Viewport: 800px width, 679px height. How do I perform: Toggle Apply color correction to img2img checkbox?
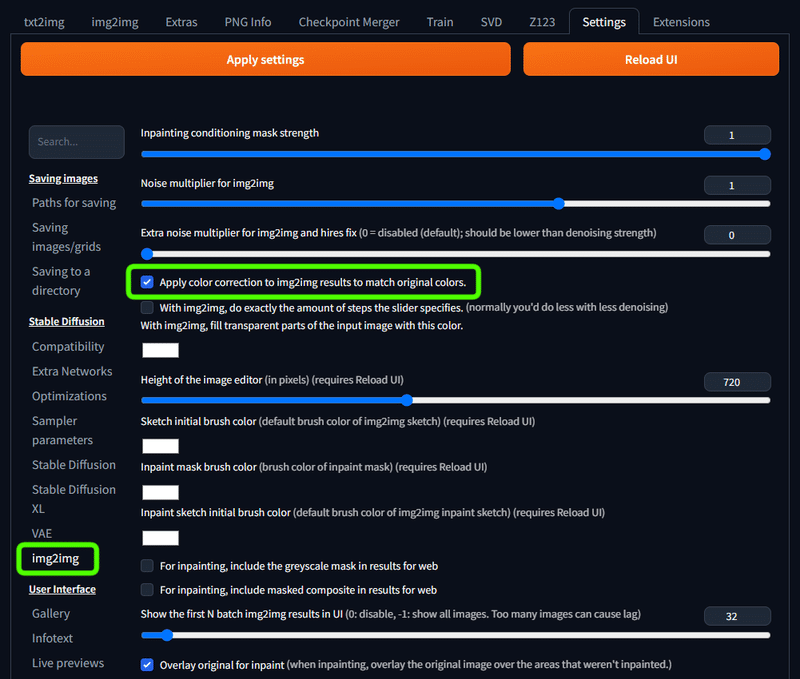147,282
